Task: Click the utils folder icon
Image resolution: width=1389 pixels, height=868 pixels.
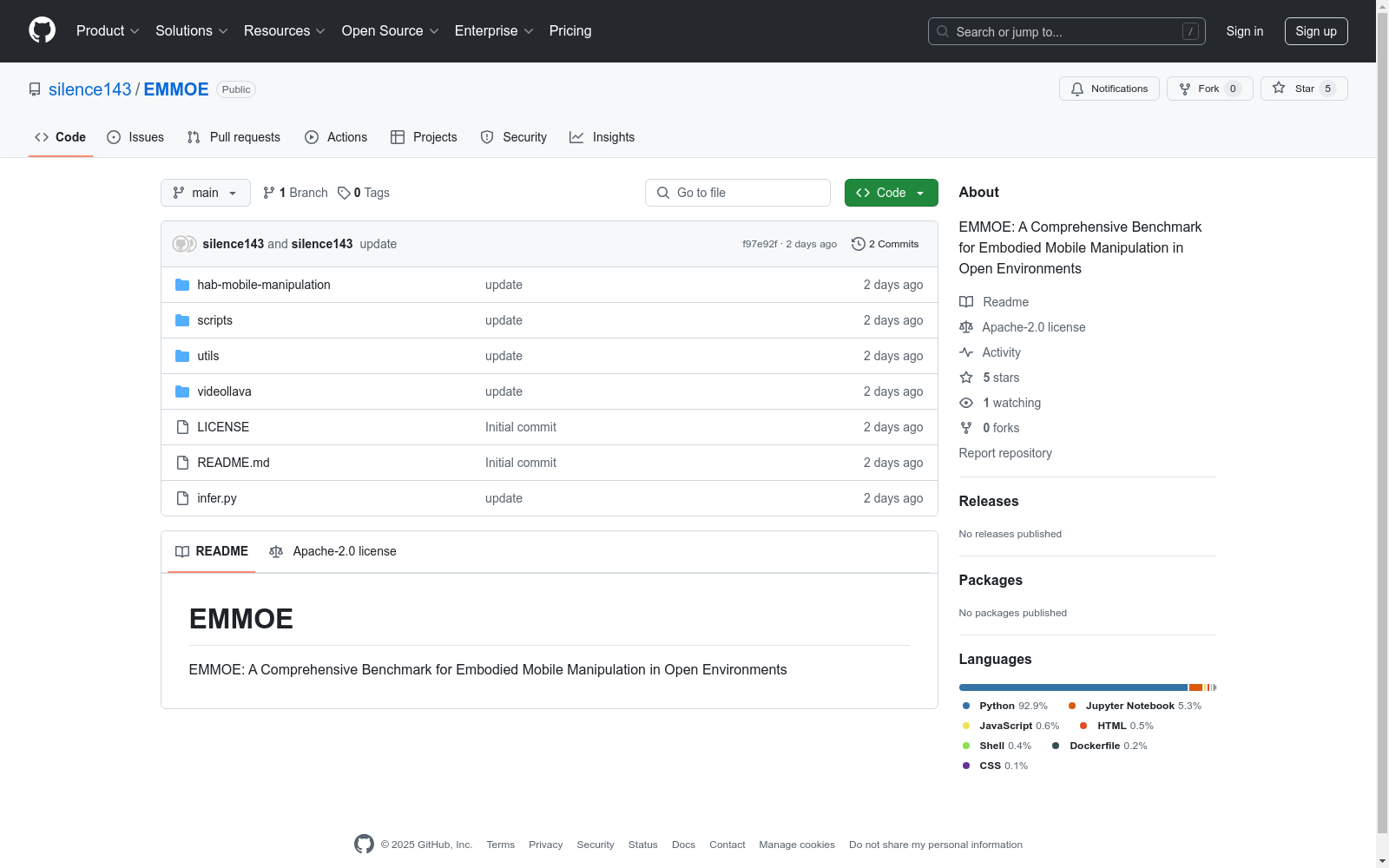Action: tap(182, 356)
